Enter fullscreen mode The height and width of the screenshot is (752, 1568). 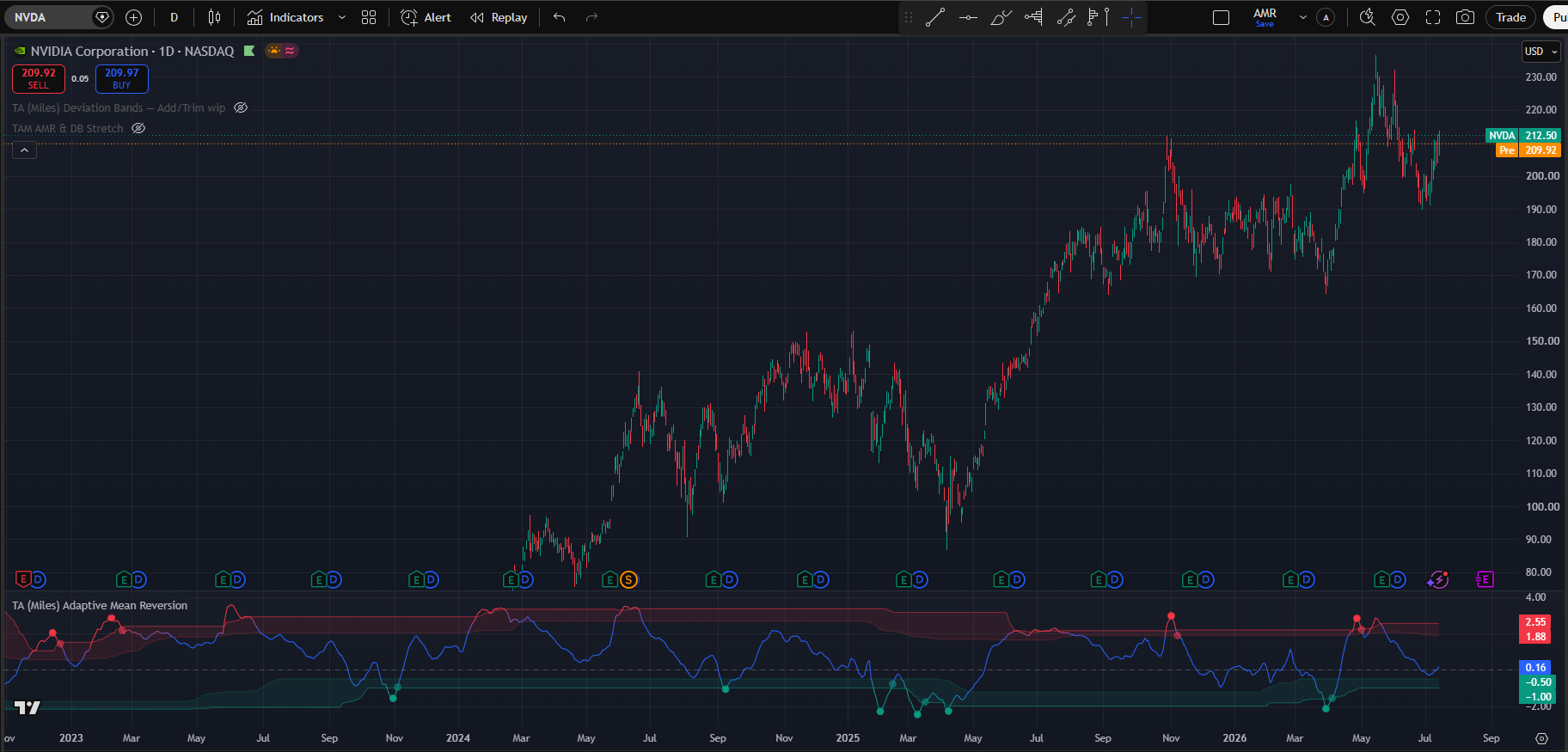[1433, 17]
